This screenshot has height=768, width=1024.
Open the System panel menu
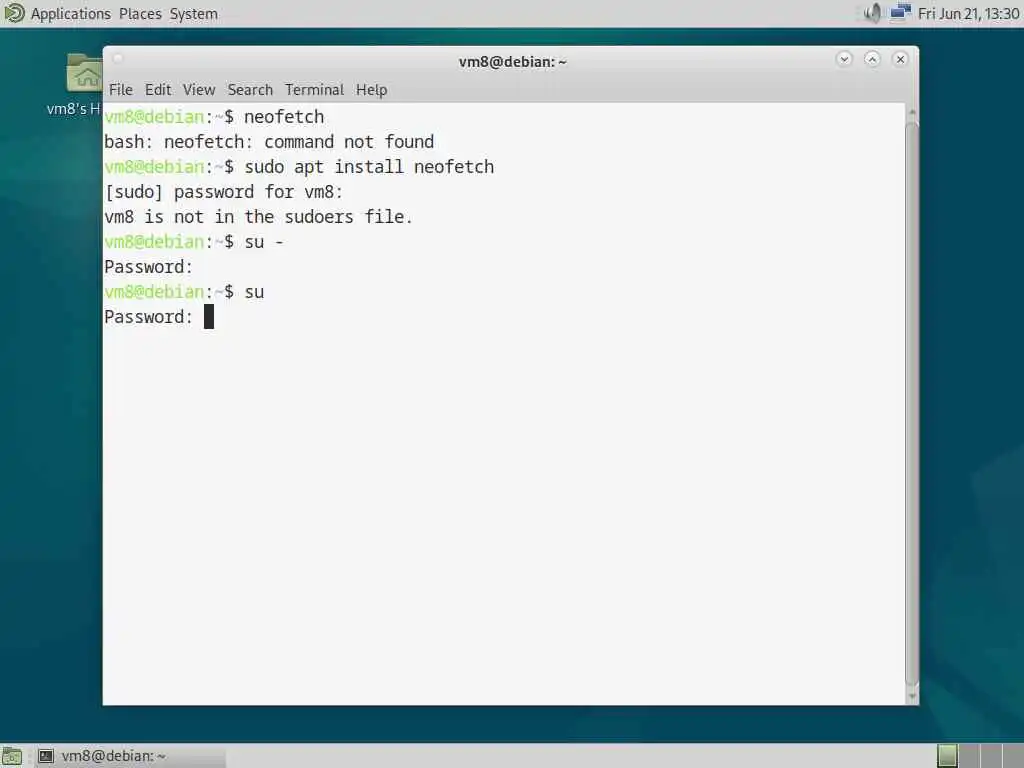(x=193, y=14)
